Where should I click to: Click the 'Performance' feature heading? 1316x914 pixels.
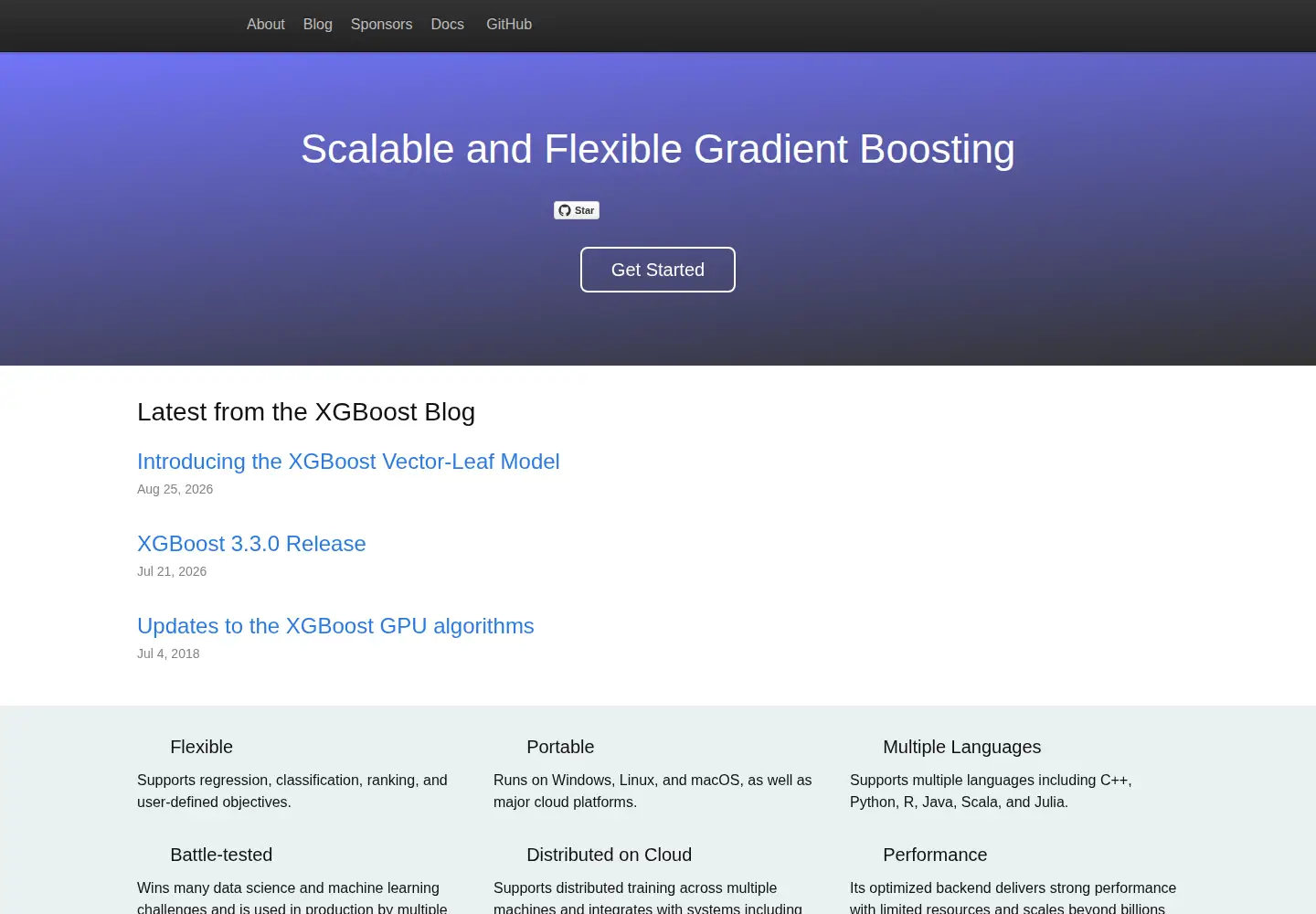[935, 855]
